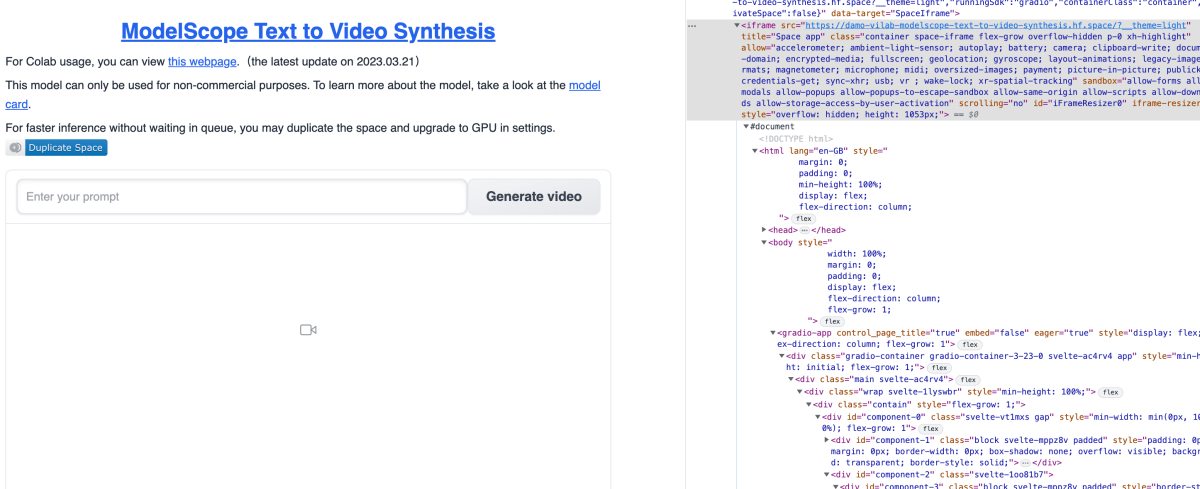Open the ModelScope Text to Video Synthesis title link
This screenshot has width=1200, height=489.
pyautogui.click(x=308, y=32)
